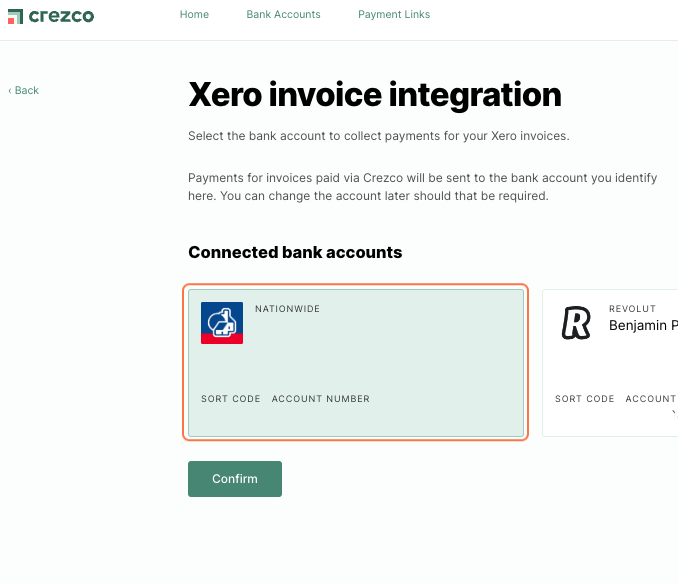Click the NATIONWIDE label text
The image size is (678, 584).
[288, 309]
